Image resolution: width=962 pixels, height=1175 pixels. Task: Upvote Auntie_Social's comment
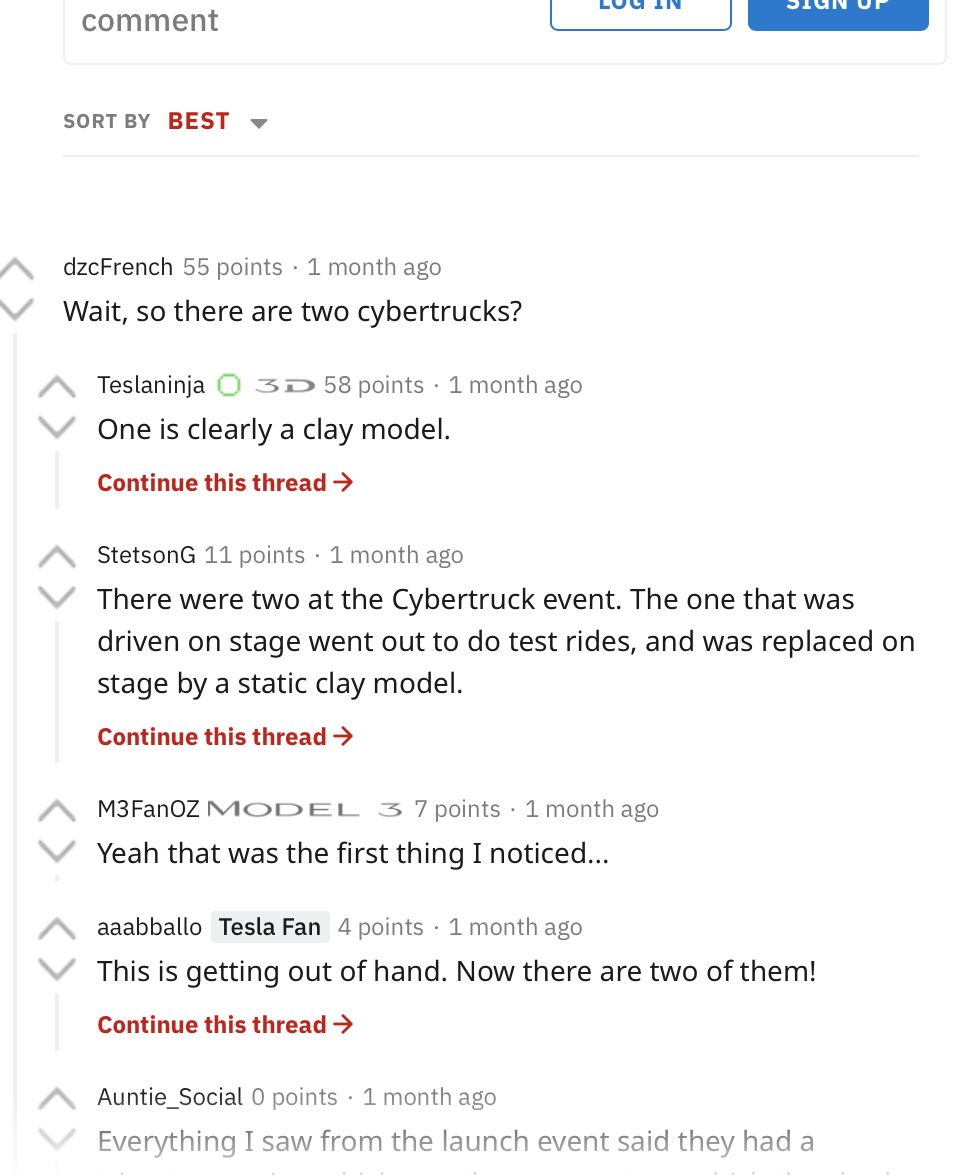coord(57,1099)
